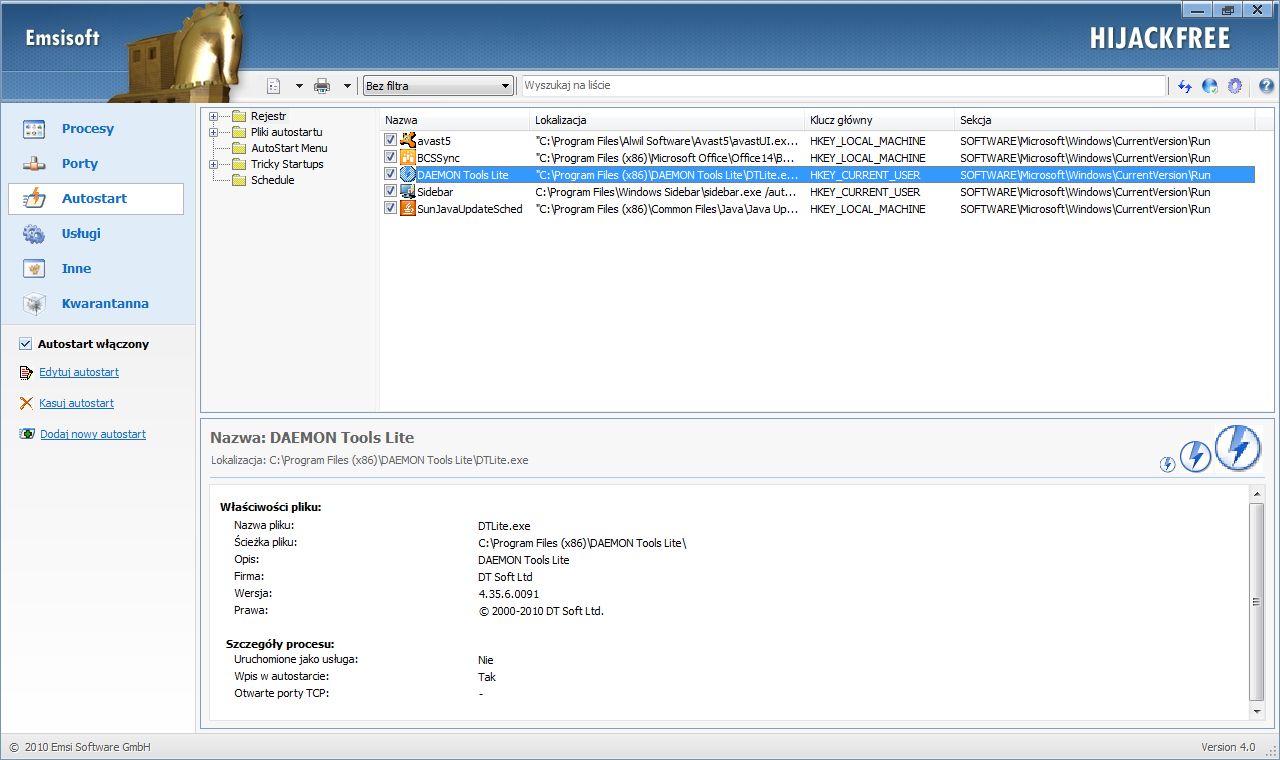The image size is (1280, 760).
Task: Expand the Tricky Startups tree node
Action: tap(213, 164)
